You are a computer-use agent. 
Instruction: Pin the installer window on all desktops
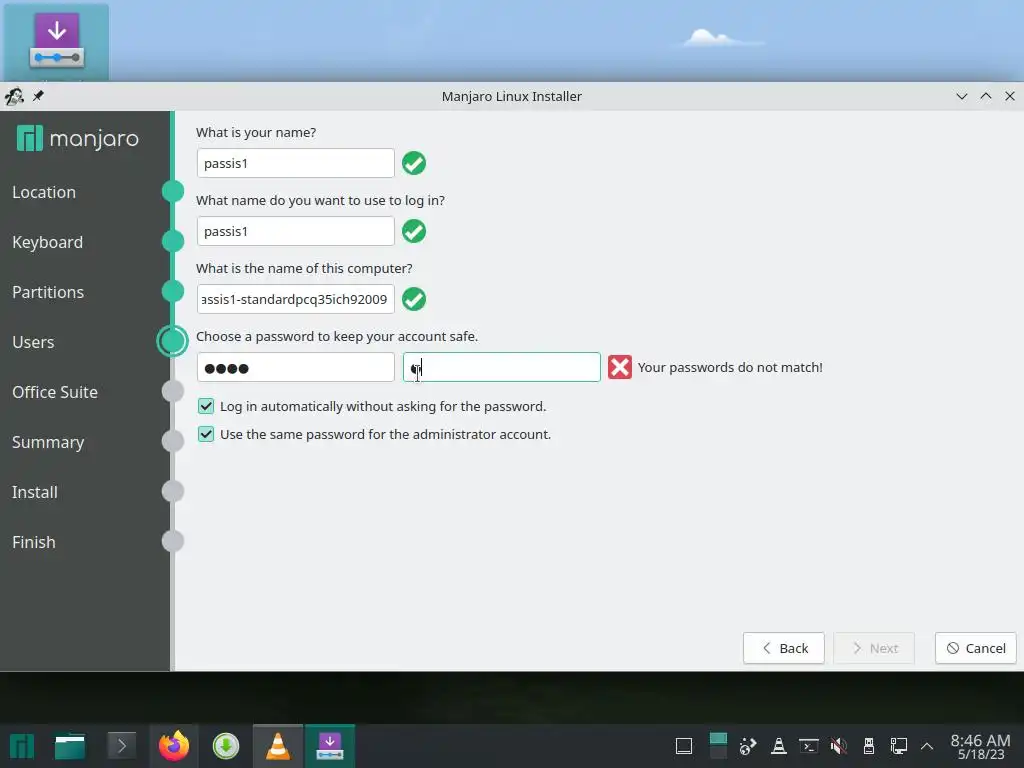click(x=39, y=96)
